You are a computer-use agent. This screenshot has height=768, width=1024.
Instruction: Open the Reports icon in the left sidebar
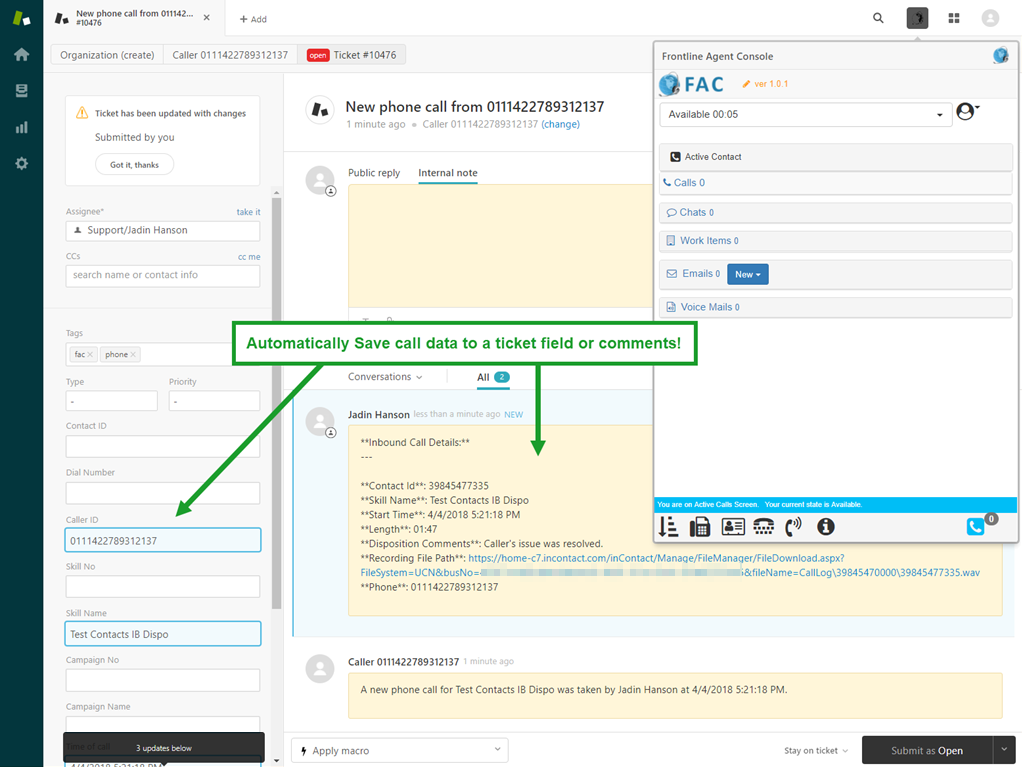[x=22, y=127]
